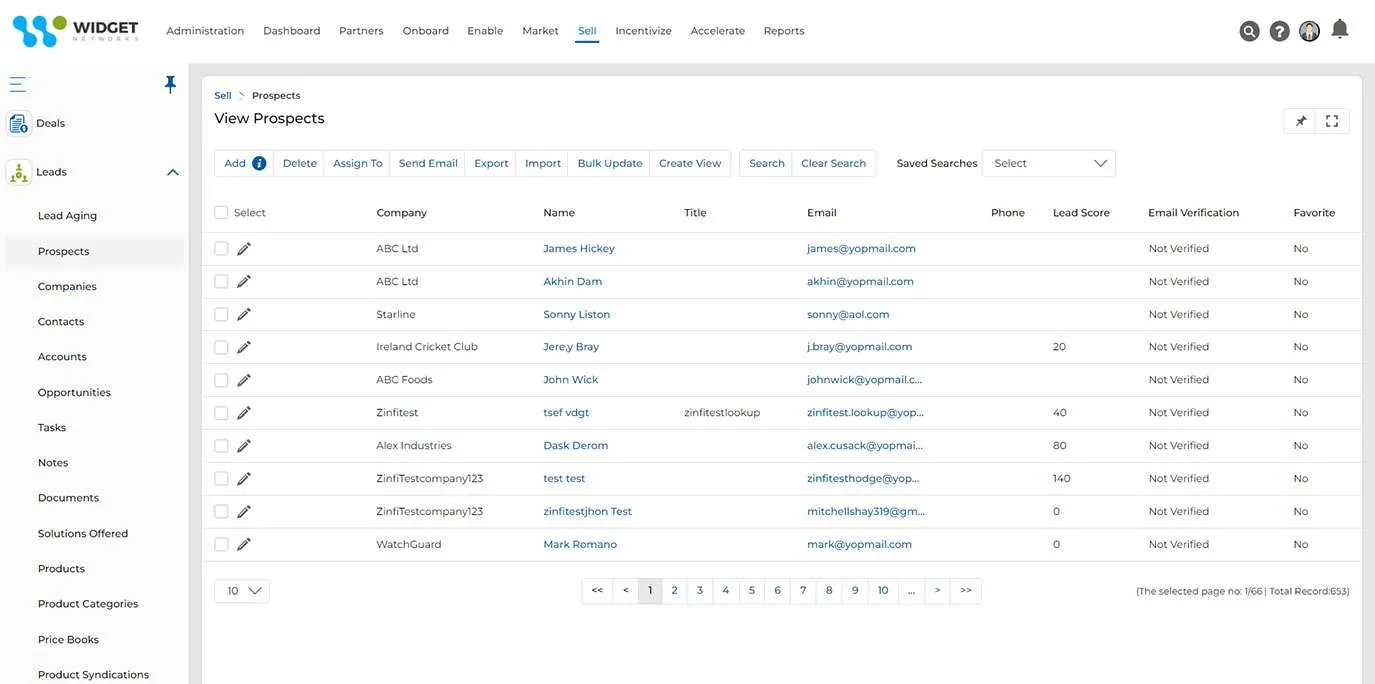The image size is (1375, 684).
Task: Edit the Jere.y Bray row pencil
Action: [x=244, y=347]
